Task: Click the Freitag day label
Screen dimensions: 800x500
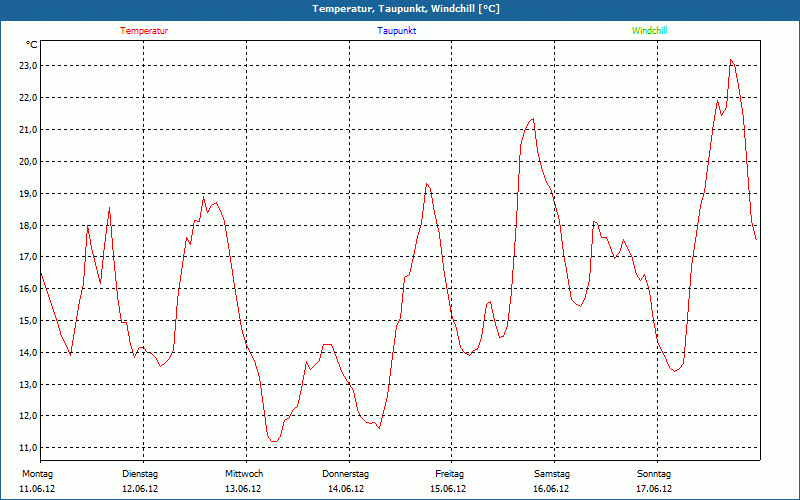Action: (449, 474)
